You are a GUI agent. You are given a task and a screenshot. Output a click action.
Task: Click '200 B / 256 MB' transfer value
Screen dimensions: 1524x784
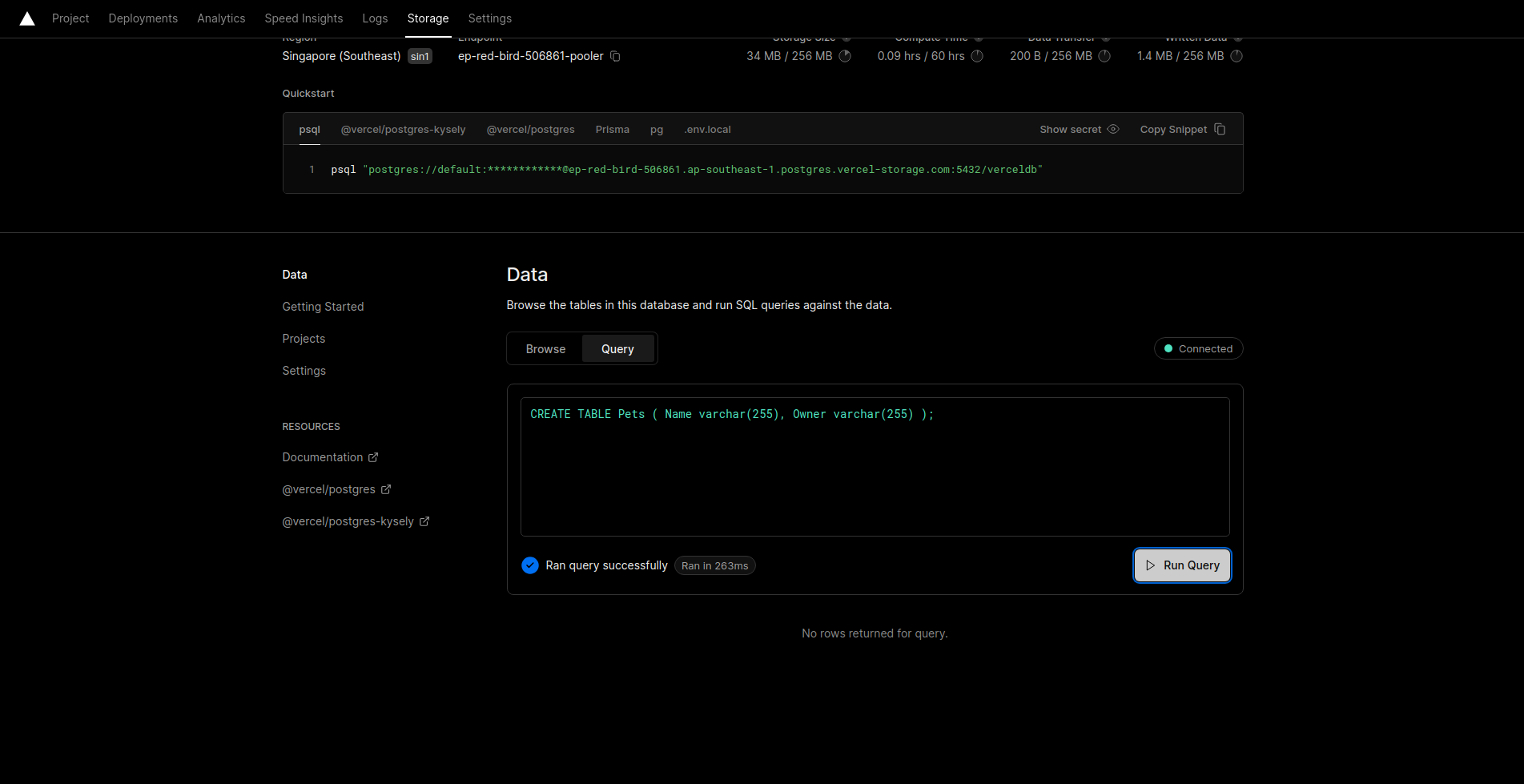click(1051, 56)
